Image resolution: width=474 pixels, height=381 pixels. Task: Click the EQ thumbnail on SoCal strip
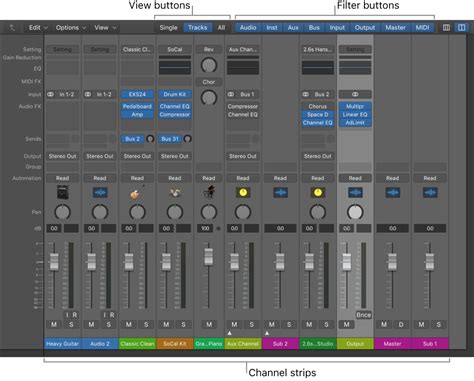click(175, 68)
